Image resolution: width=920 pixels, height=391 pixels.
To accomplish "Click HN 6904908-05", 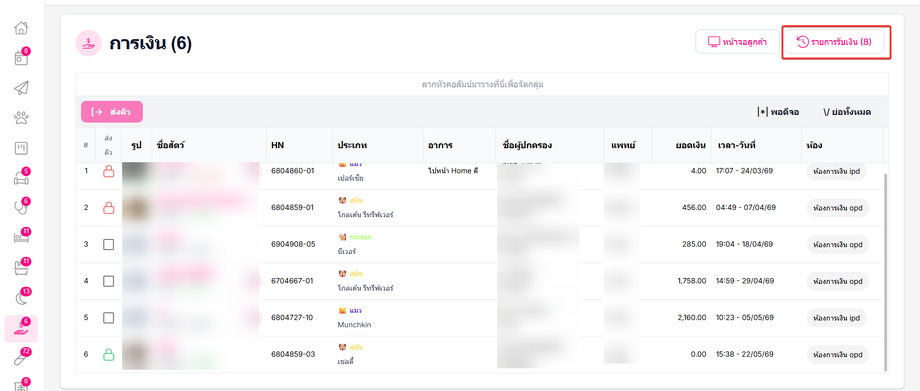I will (293, 244).
